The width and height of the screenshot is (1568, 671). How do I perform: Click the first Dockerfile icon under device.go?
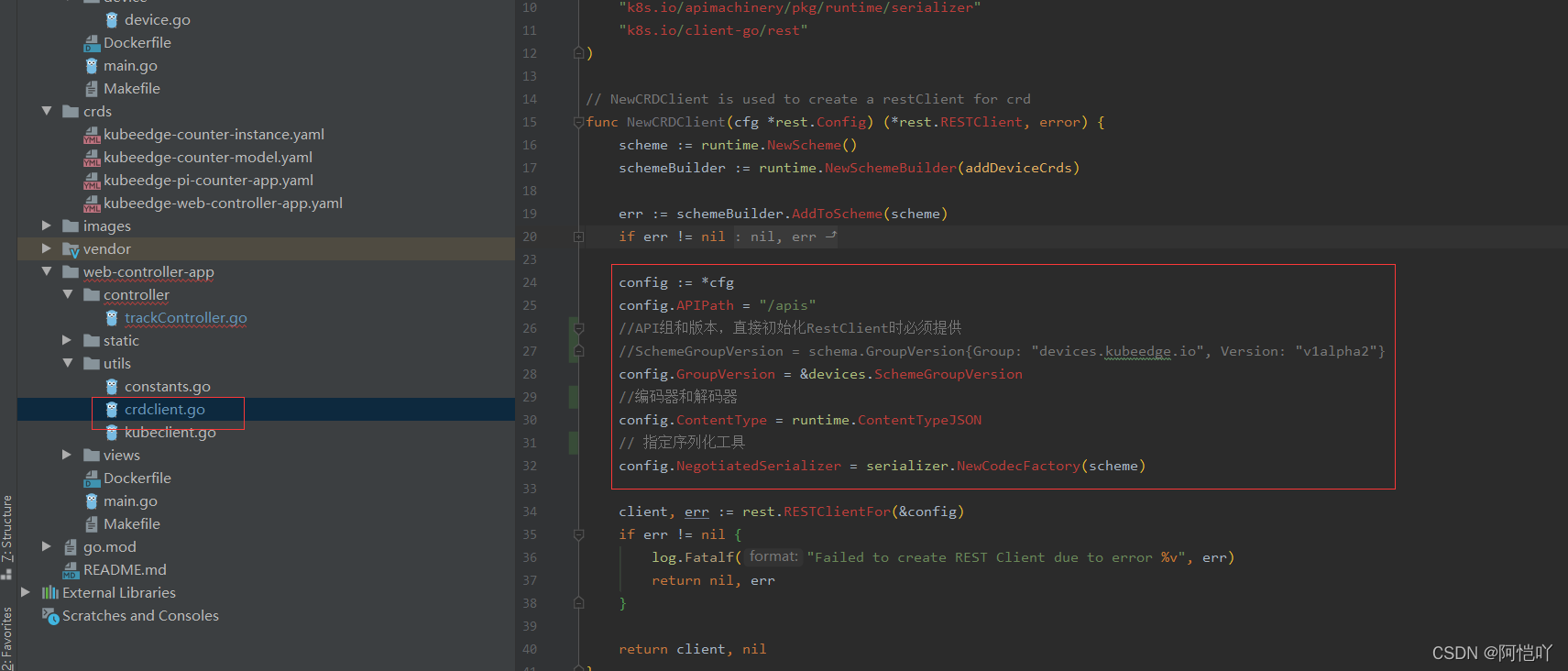tap(92, 43)
